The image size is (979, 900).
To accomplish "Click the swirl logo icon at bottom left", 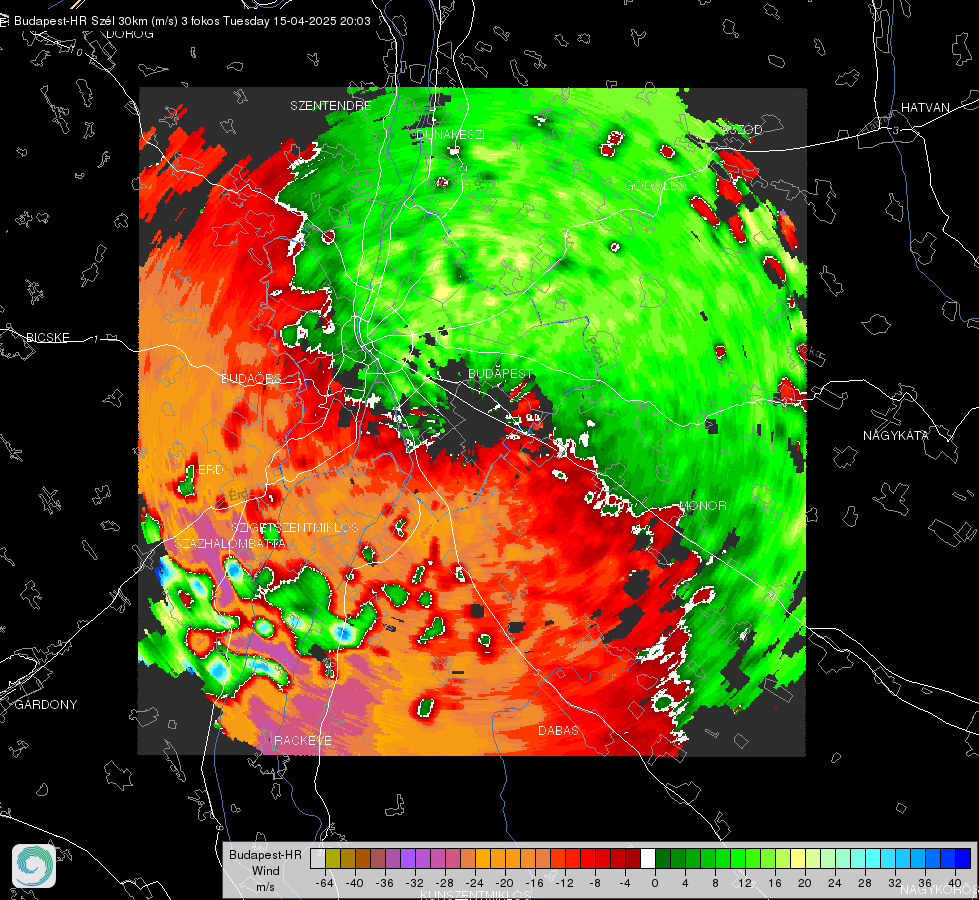I will (34, 866).
